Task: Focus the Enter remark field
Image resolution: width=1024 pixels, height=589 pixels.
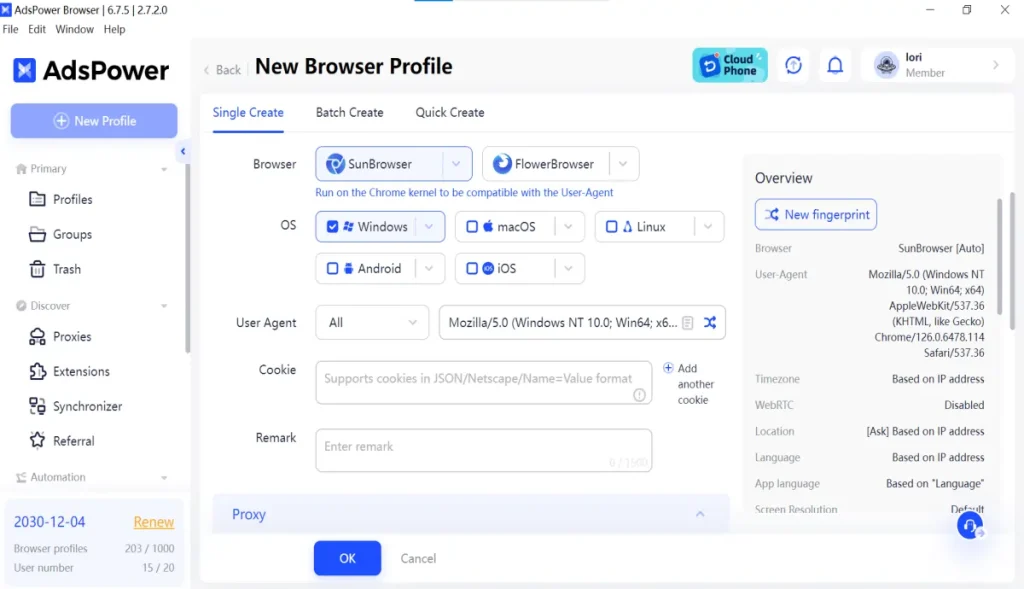Action: click(x=483, y=451)
